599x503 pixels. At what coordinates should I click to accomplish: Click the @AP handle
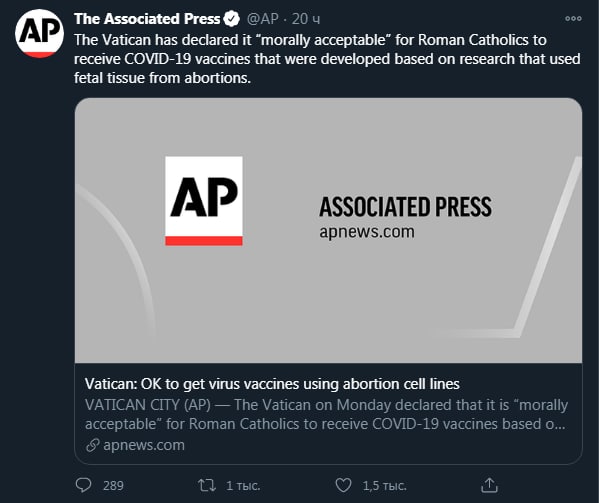click(262, 19)
